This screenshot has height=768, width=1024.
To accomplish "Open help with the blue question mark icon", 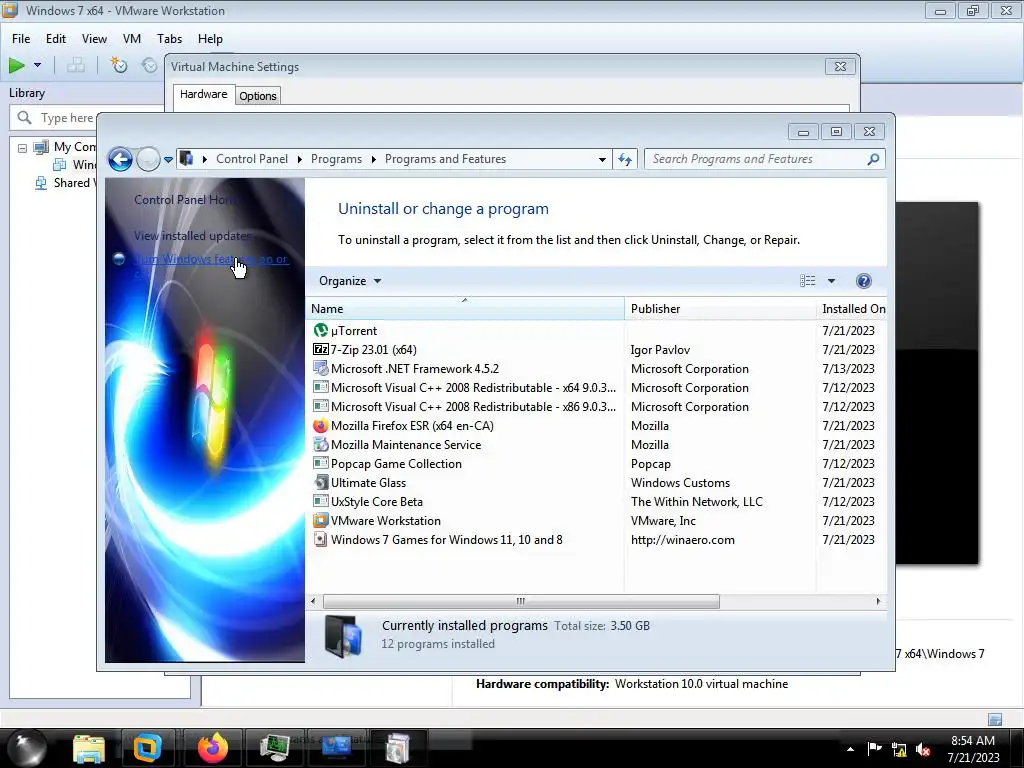I will point(863,281).
